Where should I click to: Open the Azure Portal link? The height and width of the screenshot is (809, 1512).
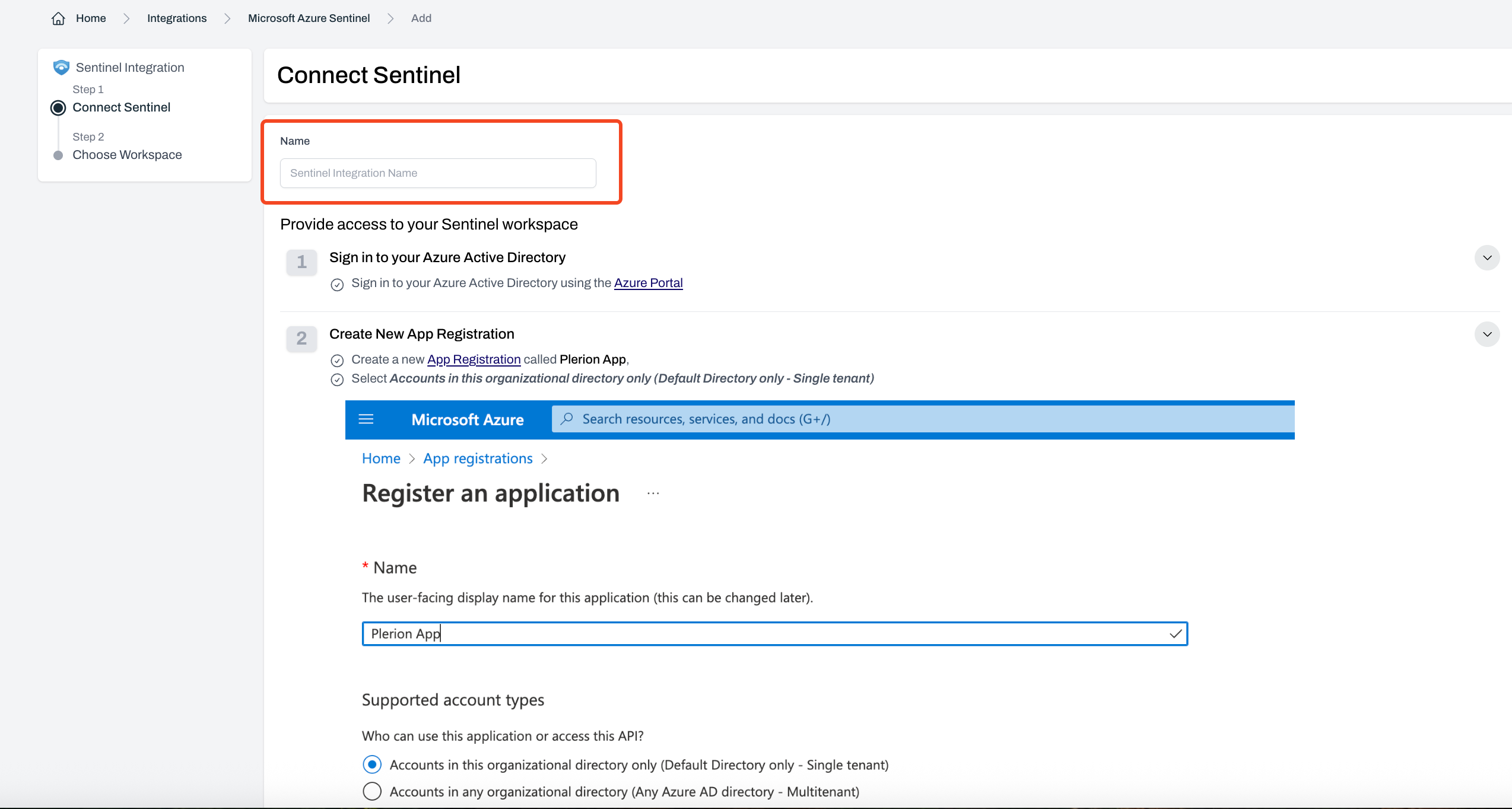(x=648, y=283)
